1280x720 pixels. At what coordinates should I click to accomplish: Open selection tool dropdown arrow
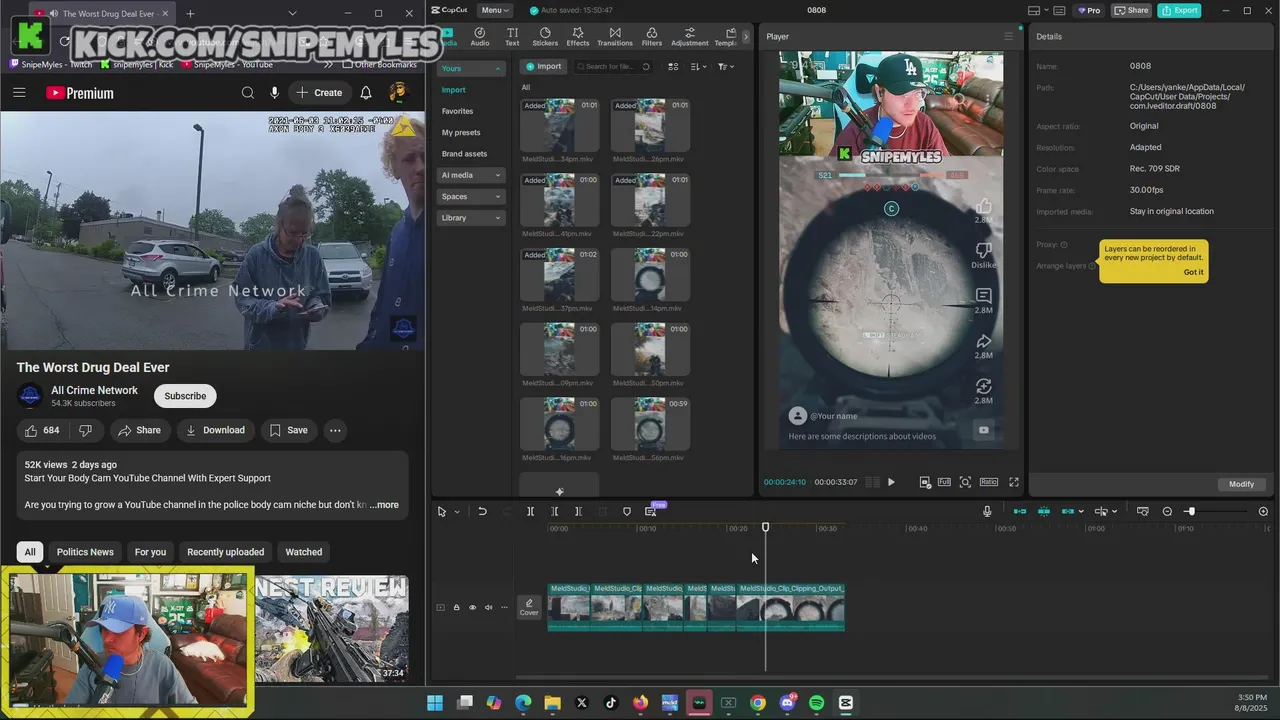457,512
